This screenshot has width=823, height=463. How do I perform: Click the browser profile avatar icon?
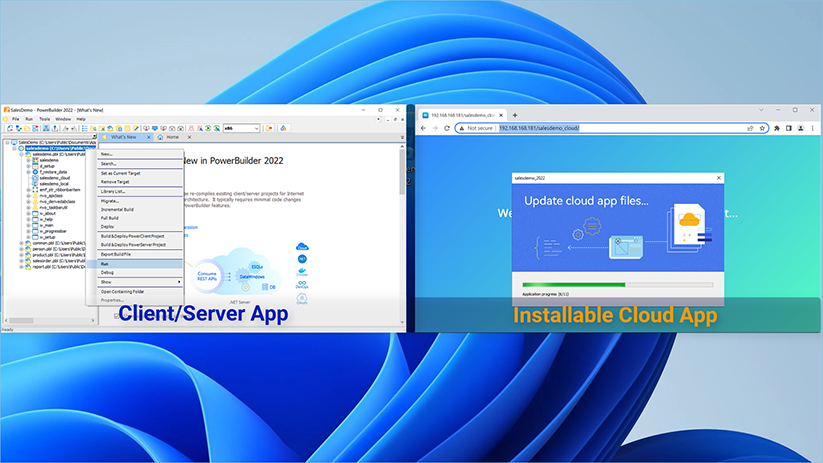(800, 128)
